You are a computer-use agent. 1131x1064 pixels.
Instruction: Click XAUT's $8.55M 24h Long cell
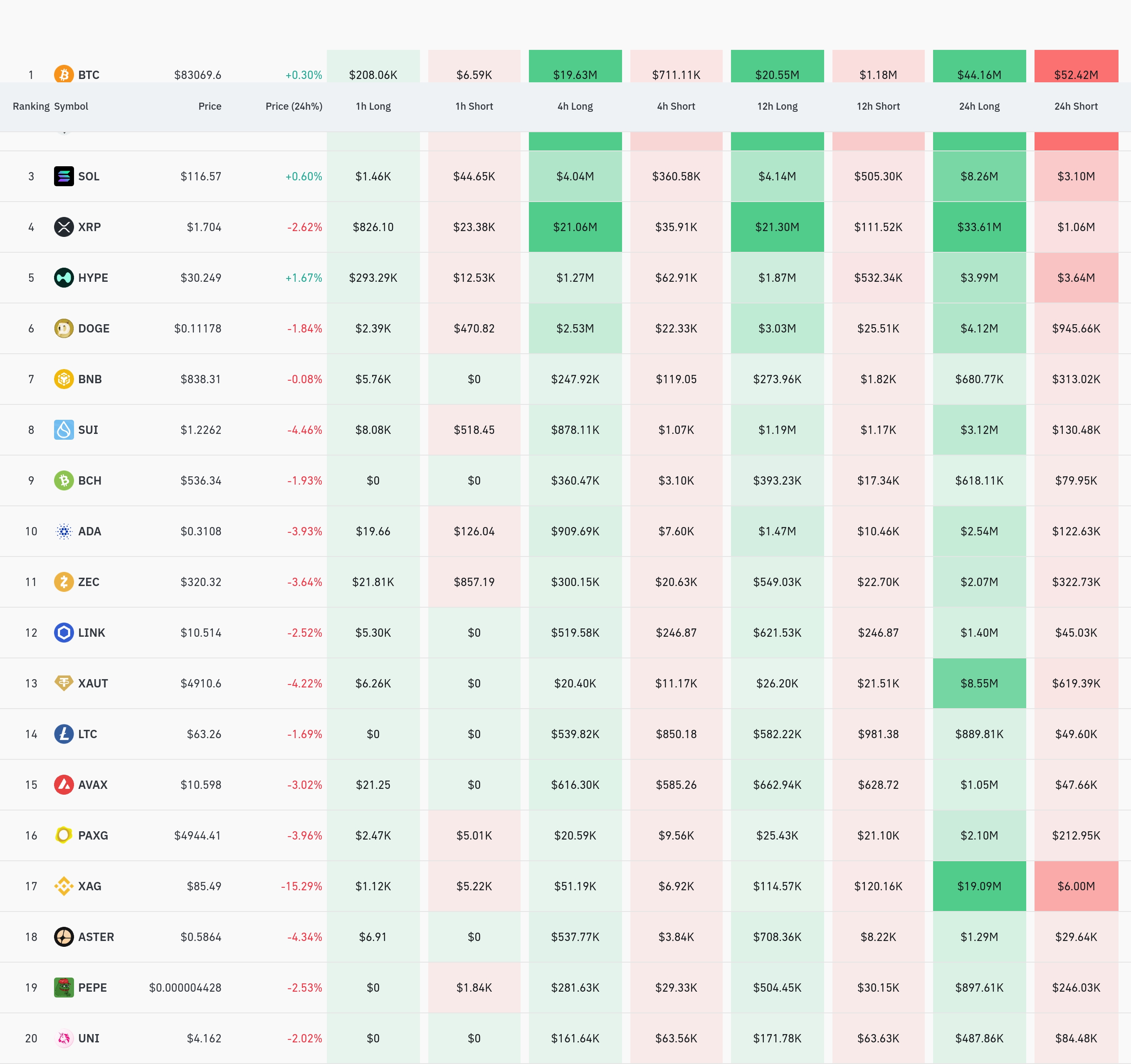coord(979,683)
